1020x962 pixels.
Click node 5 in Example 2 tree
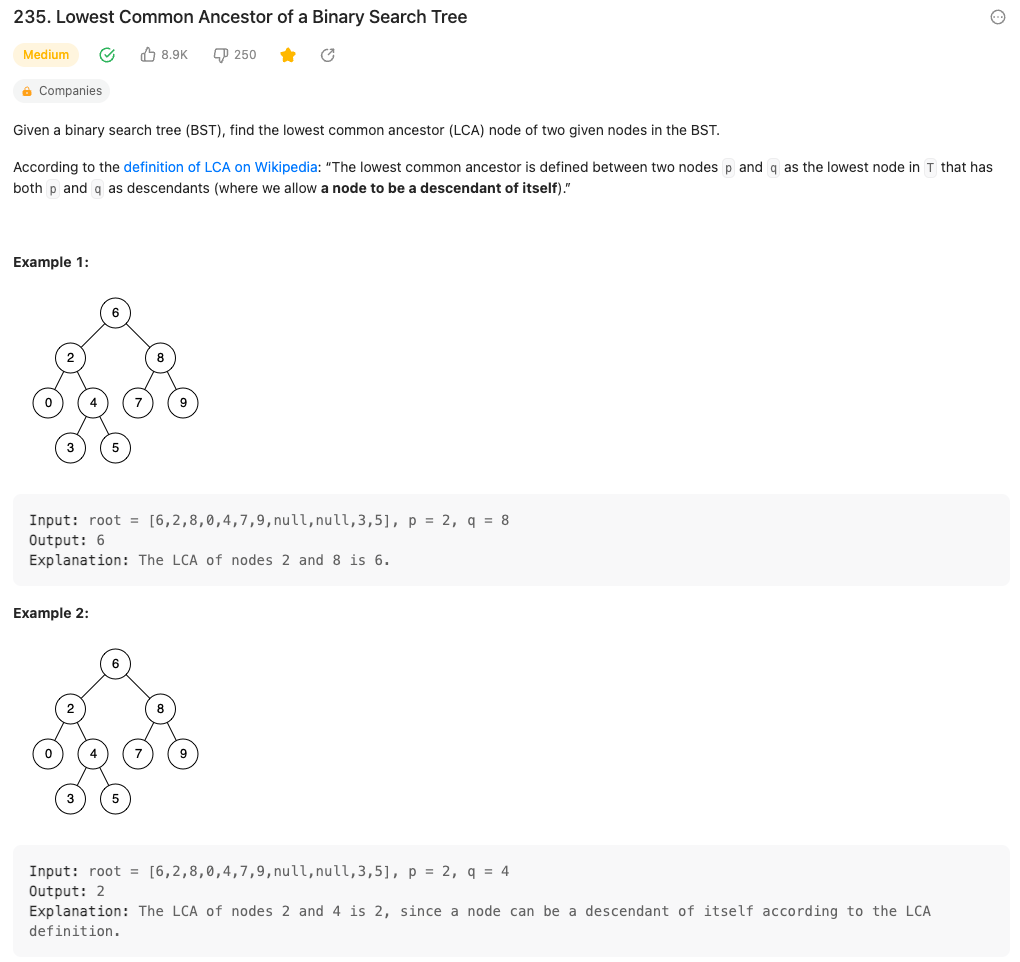(115, 798)
